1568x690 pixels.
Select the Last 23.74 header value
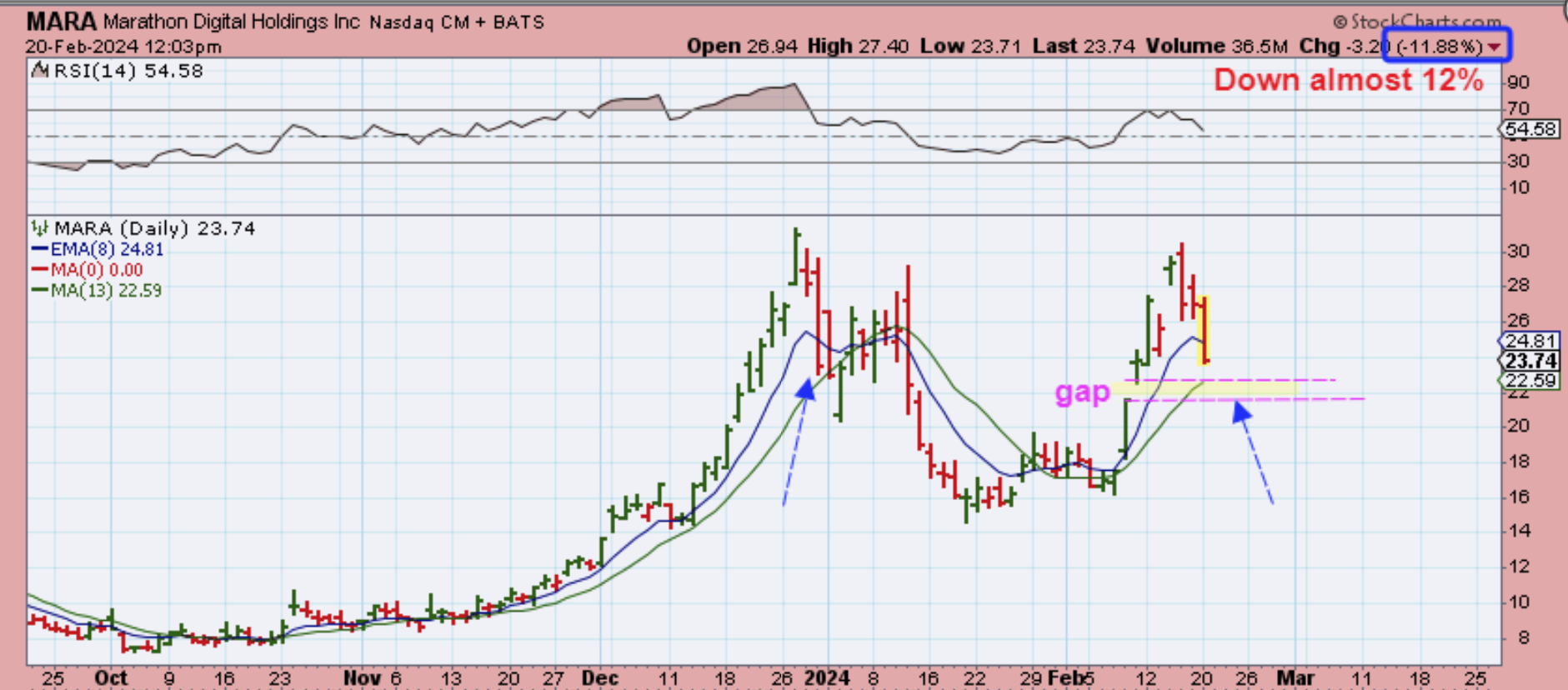point(1084,47)
